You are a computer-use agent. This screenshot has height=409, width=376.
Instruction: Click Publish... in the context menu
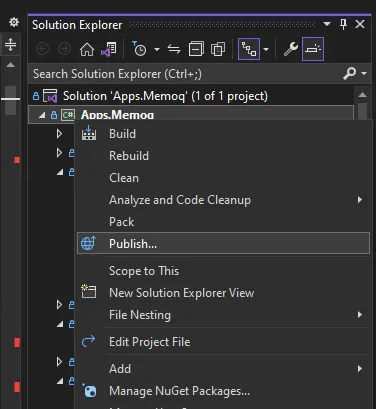(x=223, y=243)
